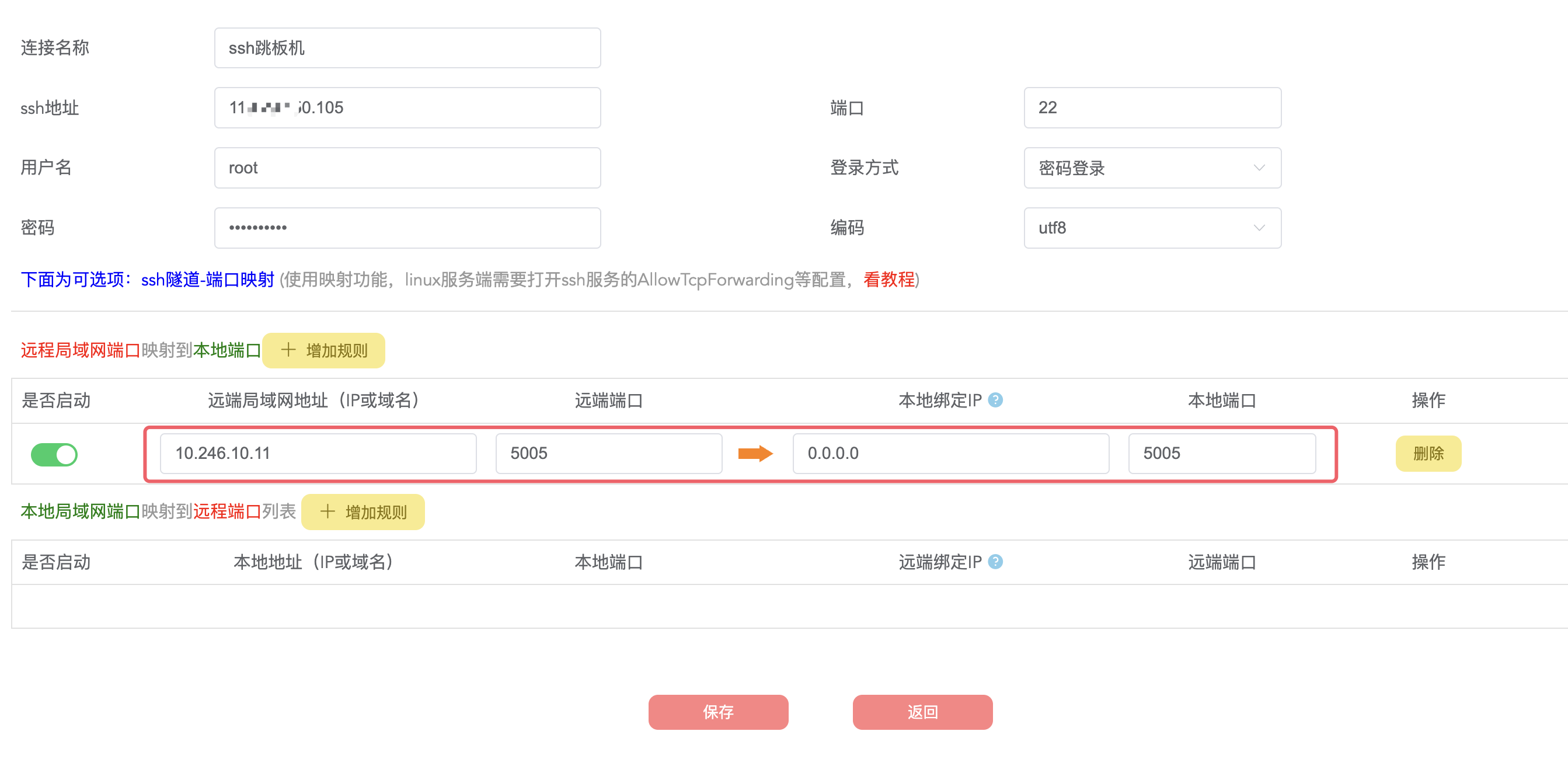1568x759 pixels.
Task: Click the 本地端口 field showing 5005
Action: [x=1221, y=454]
